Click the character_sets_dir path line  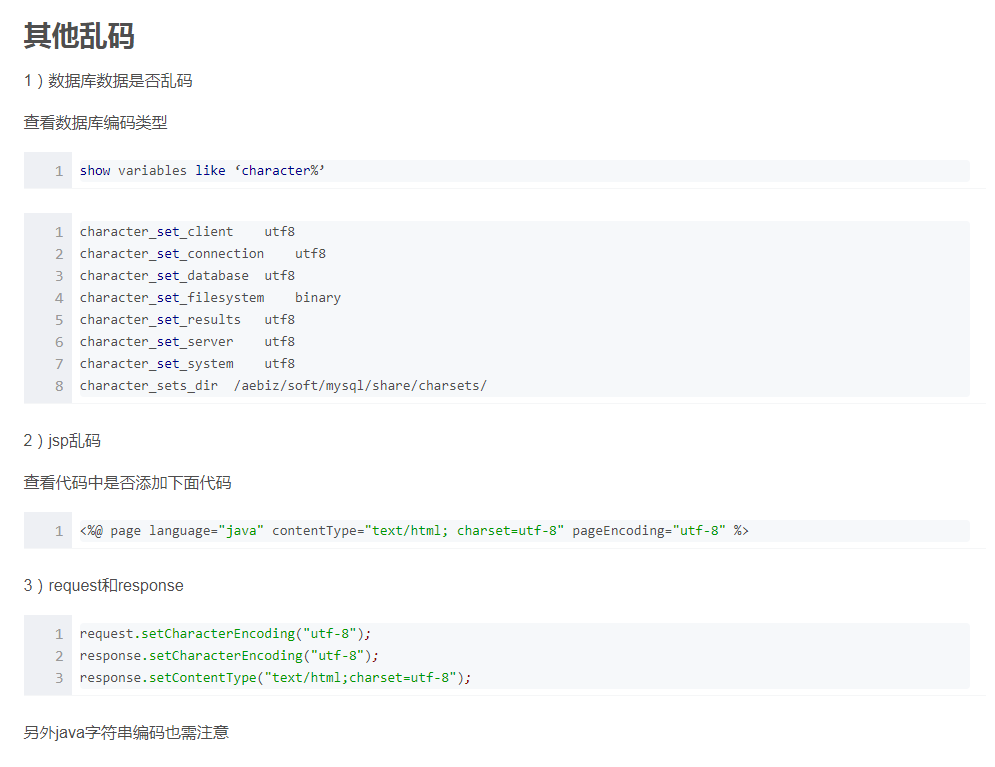click(283, 386)
